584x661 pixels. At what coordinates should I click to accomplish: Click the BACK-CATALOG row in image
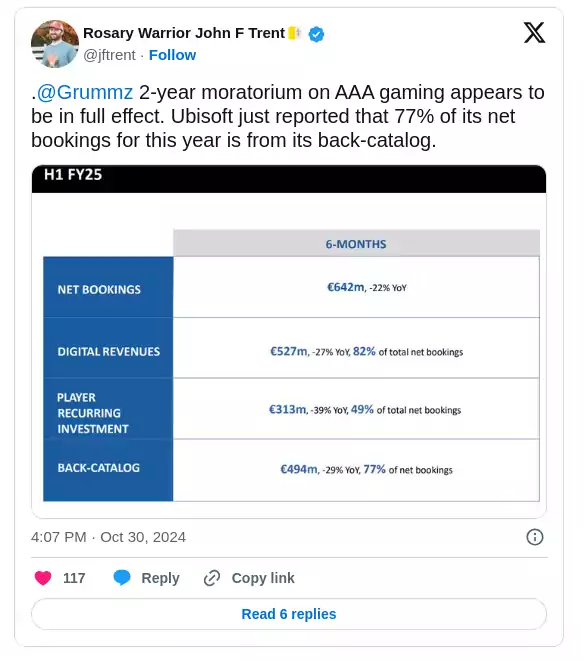pos(291,470)
